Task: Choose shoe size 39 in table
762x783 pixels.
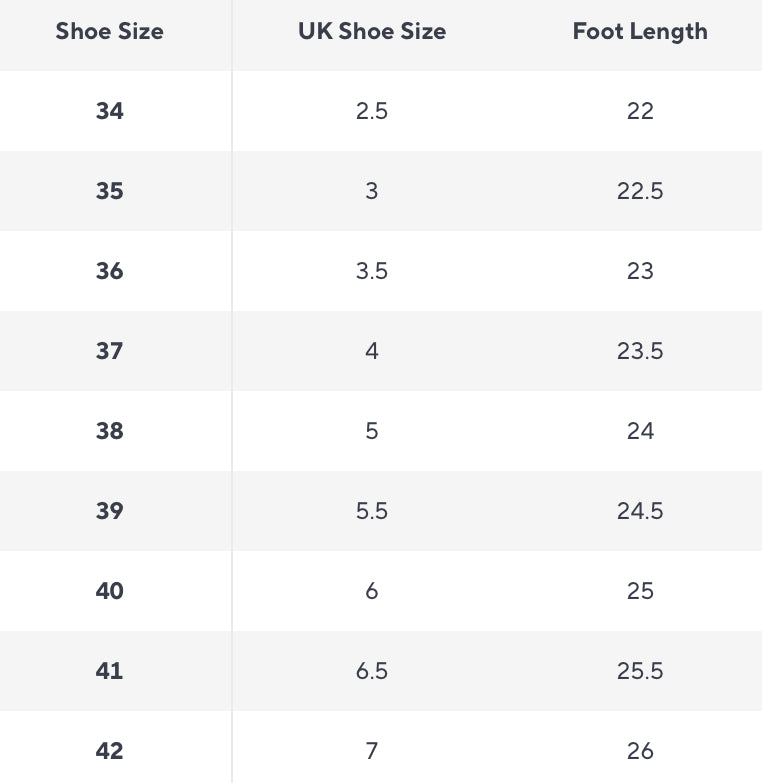Action: point(109,510)
